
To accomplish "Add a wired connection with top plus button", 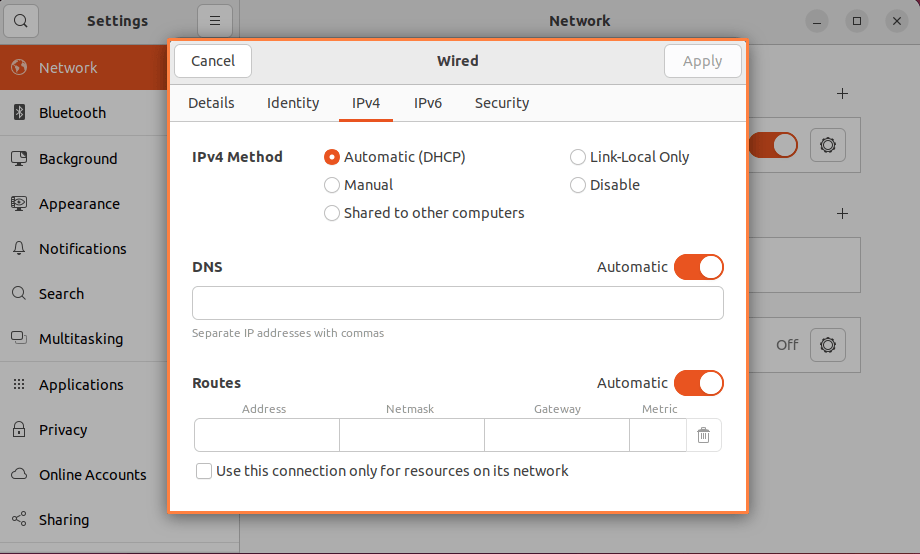I will (x=843, y=94).
